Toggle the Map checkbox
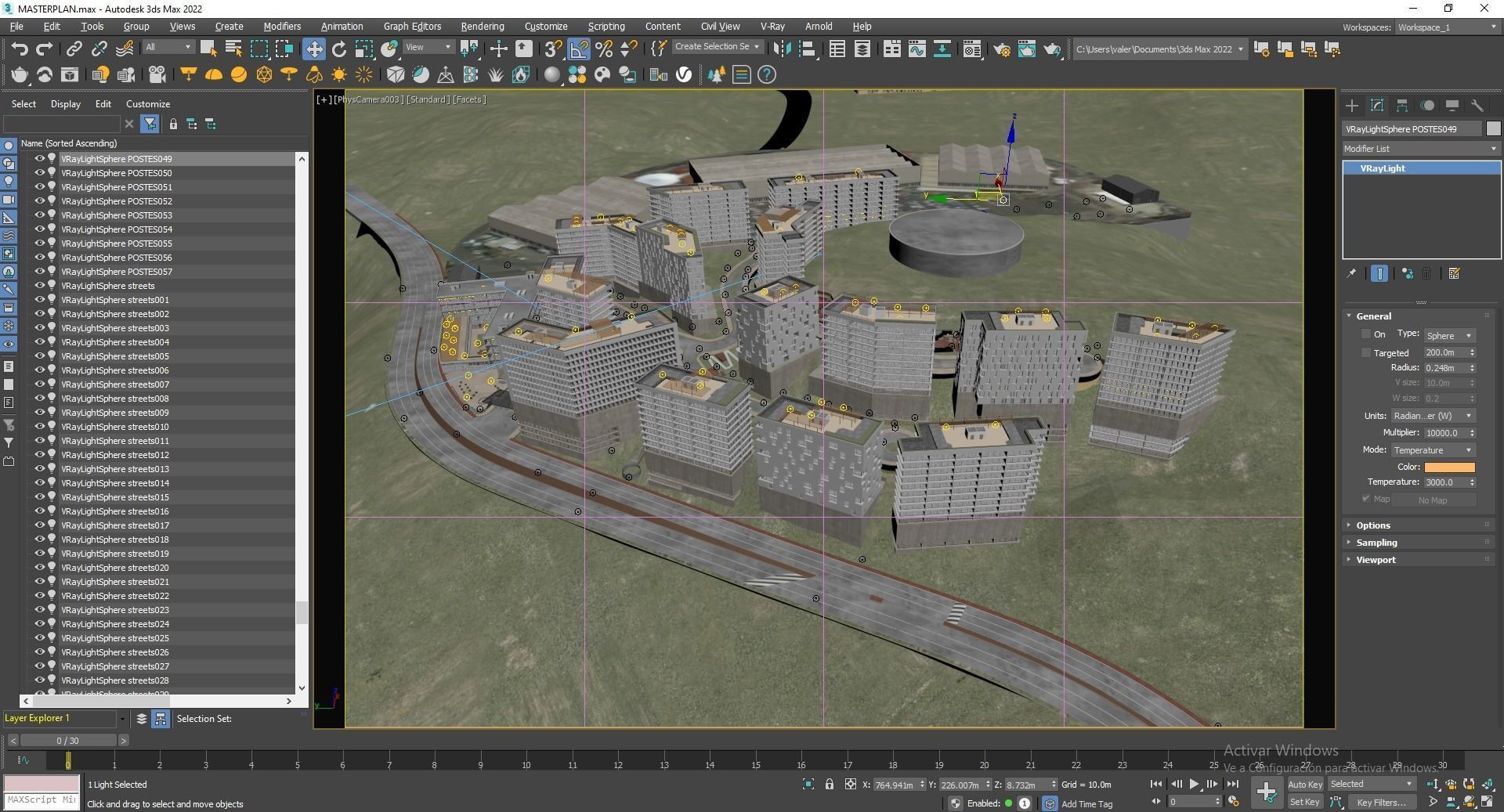 pyautogui.click(x=1366, y=499)
